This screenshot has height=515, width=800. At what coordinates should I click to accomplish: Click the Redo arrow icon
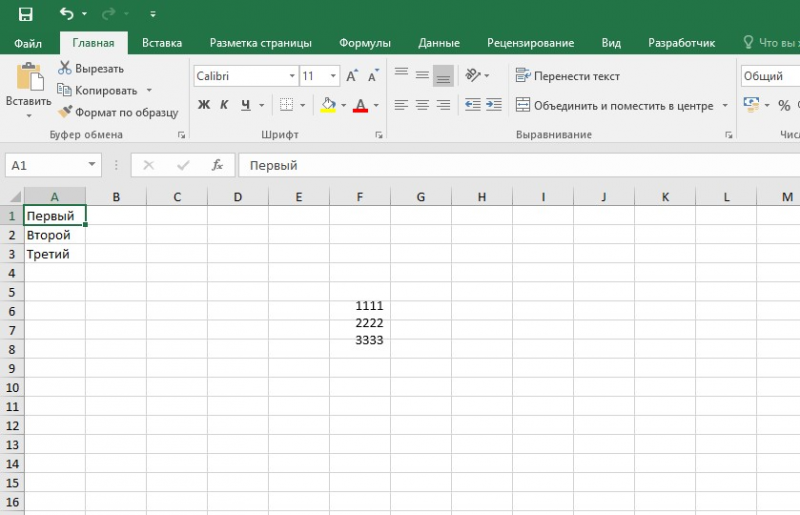click(x=108, y=14)
